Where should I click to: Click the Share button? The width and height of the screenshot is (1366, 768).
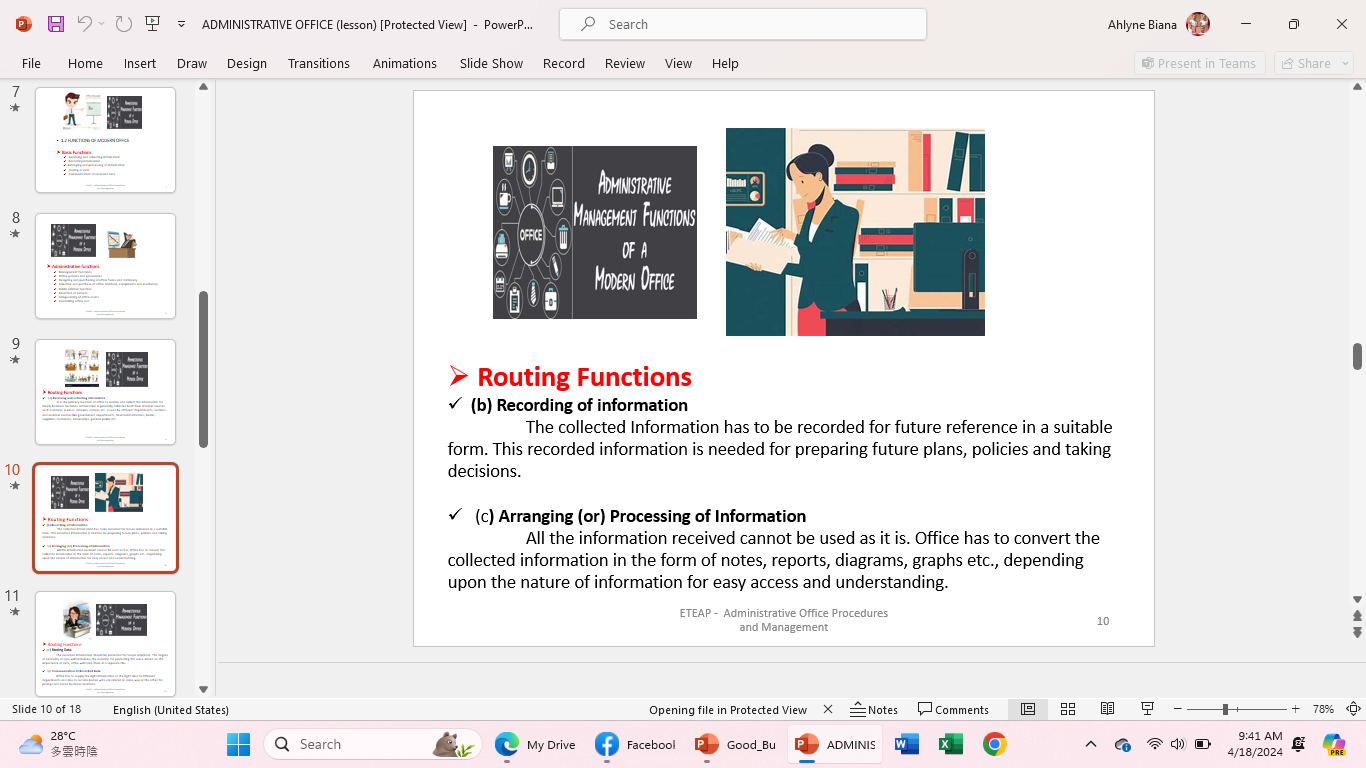(x=1305, y=63)
